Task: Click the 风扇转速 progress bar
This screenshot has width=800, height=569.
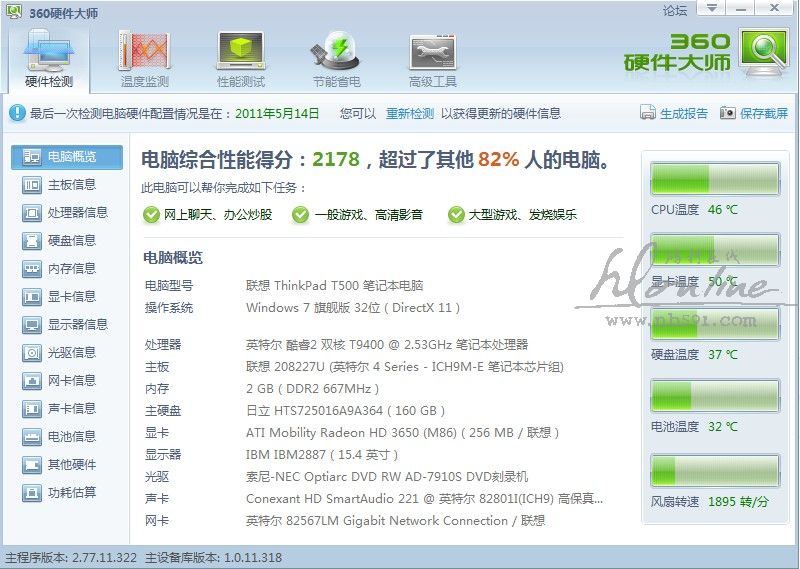Action: click(x=715, y=470)
